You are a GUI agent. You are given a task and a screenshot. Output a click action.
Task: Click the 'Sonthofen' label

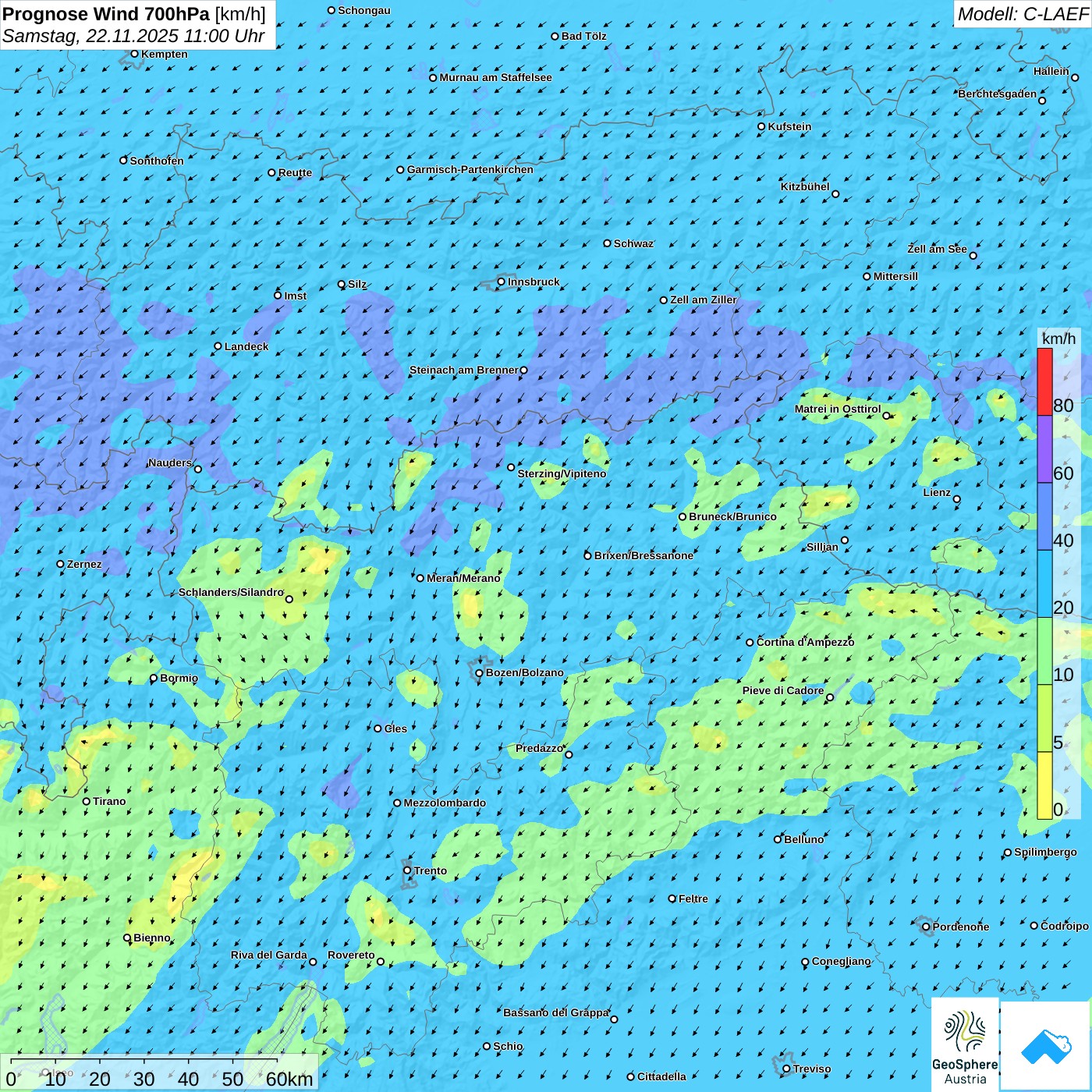[157, 161]
